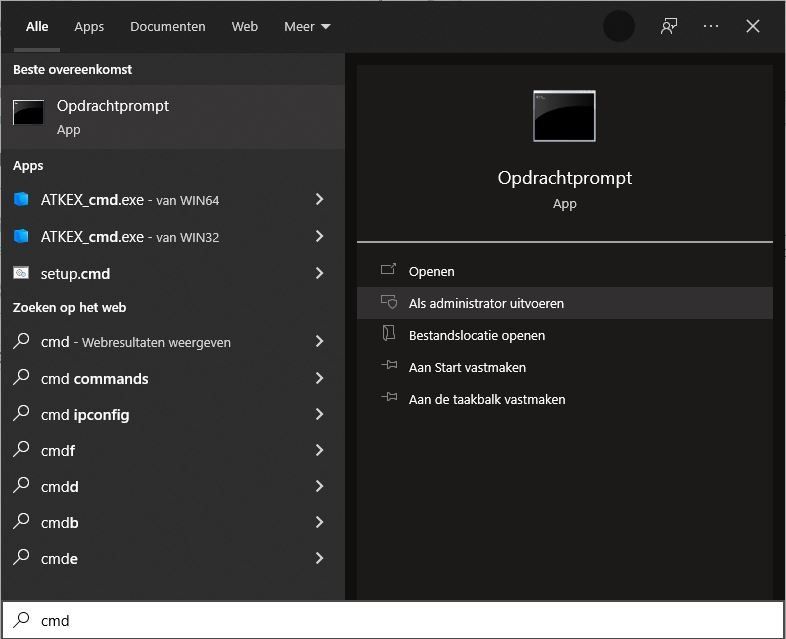Expand the Meer dropdown

[x=307, y=27]
